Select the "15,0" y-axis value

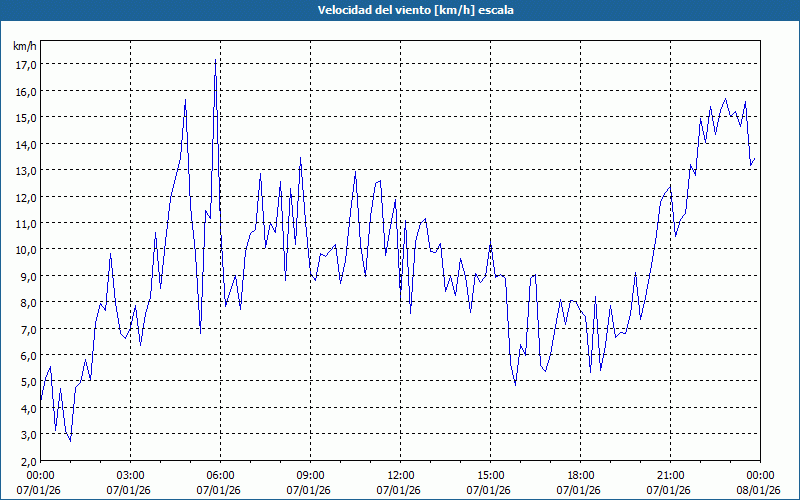[x=26, y=118]
